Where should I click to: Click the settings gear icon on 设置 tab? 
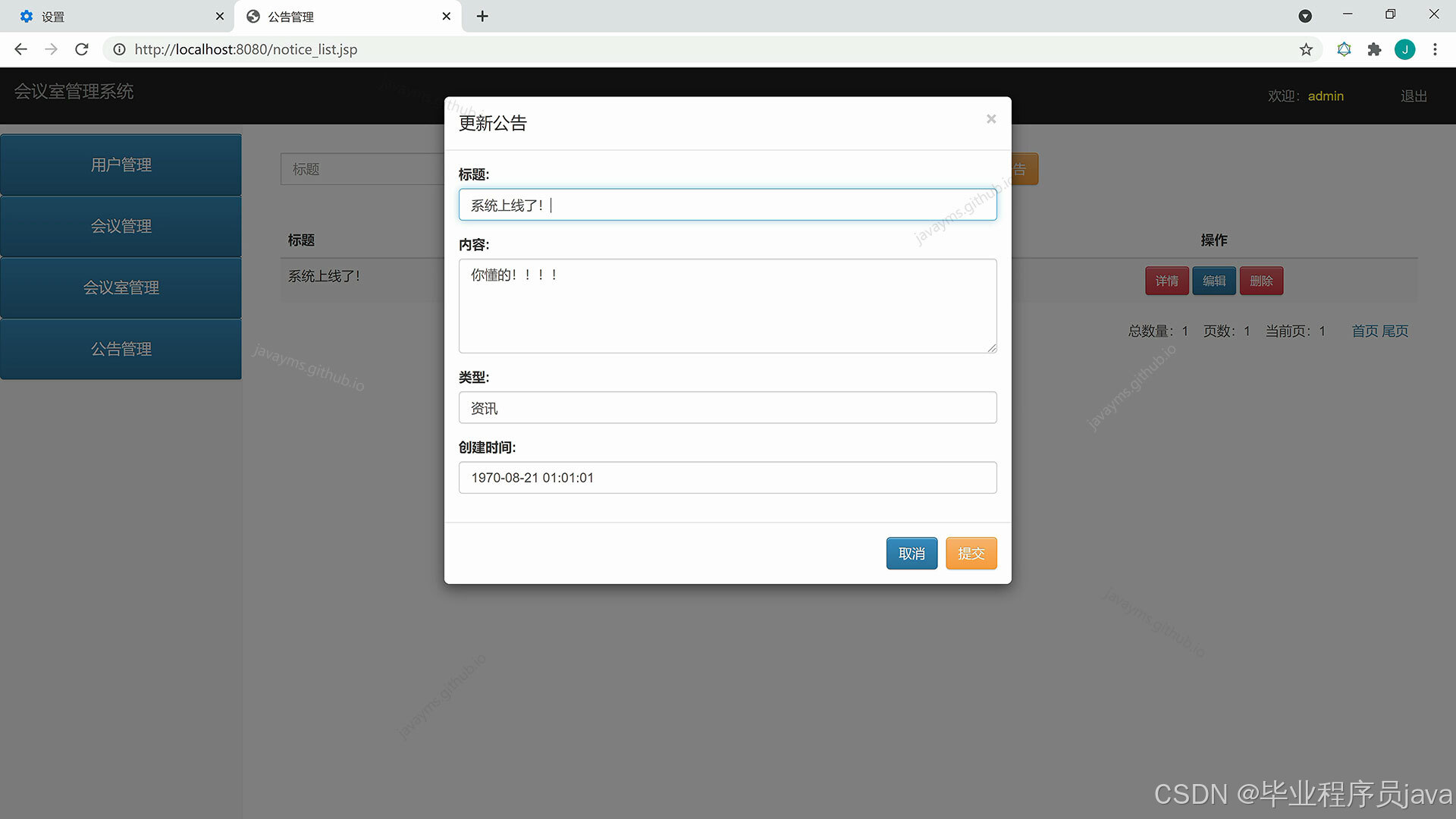tap(27, 16)
